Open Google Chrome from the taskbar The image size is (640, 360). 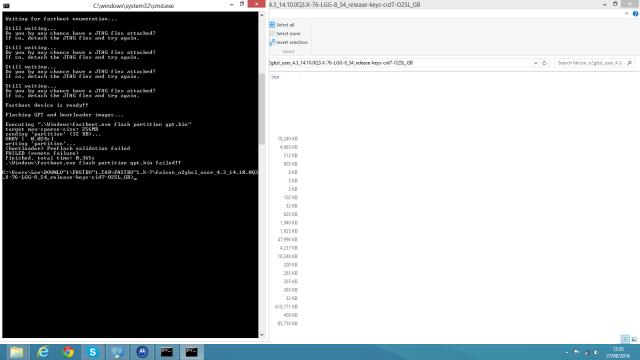coord(68,352)
